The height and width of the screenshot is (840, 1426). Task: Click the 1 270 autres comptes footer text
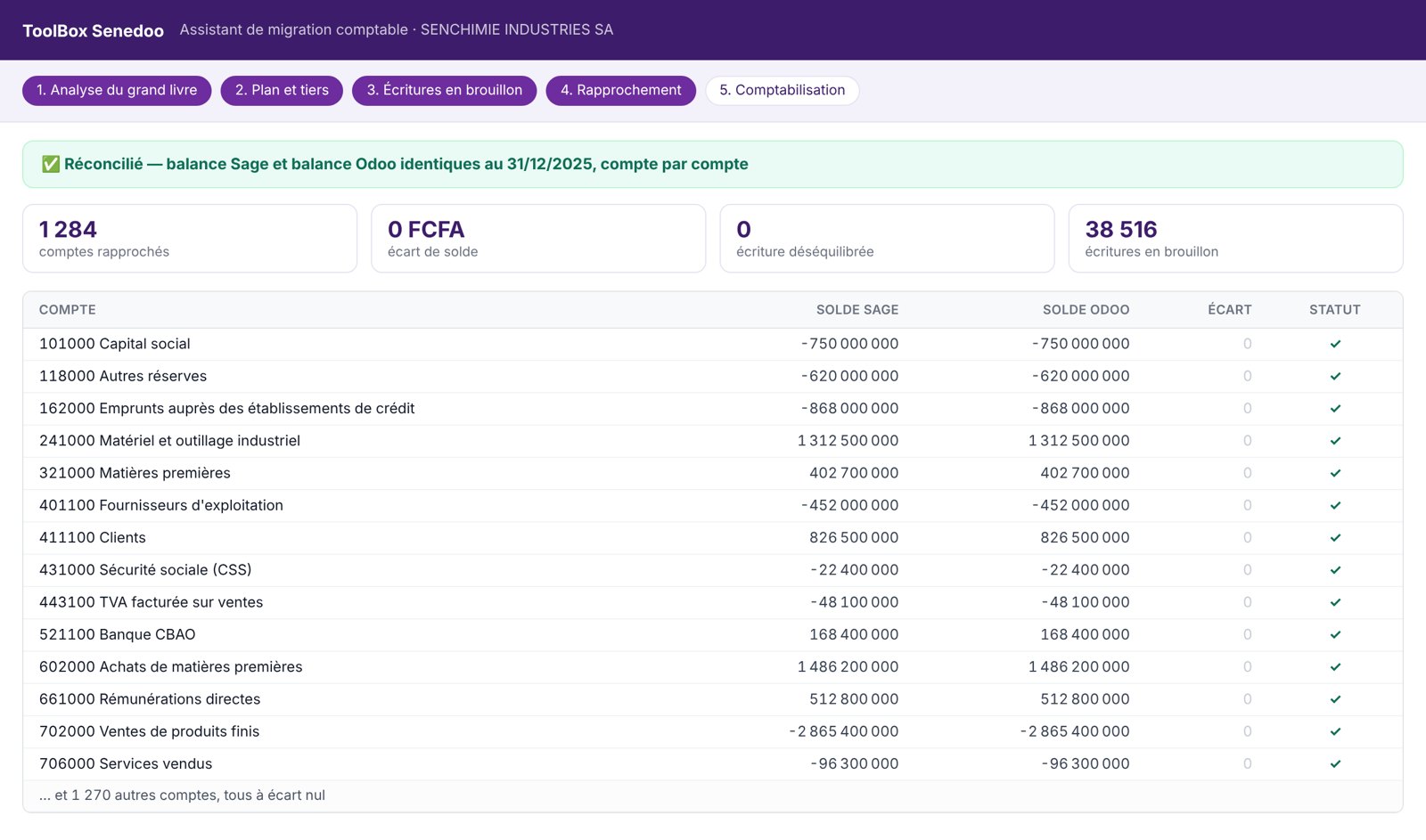click(x=182, y=795)
